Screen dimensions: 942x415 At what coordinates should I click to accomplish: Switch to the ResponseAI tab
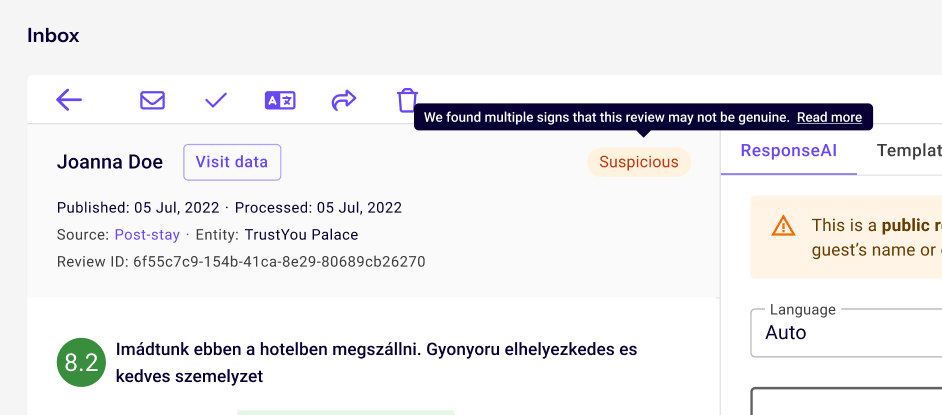pyautogui.click(x=789, y=151)
